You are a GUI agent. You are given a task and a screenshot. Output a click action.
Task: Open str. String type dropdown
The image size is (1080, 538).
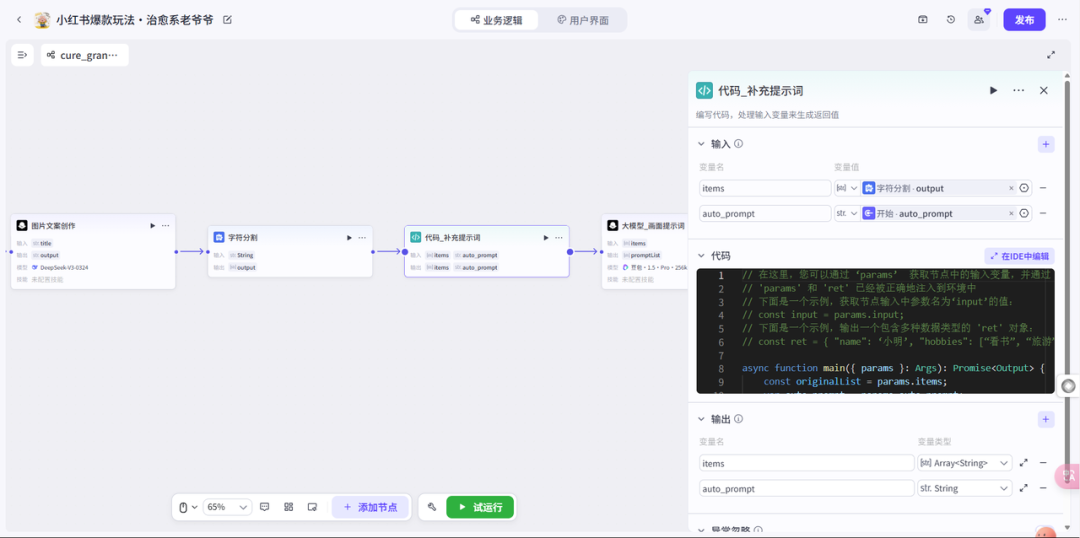pyautogui.click(x=964, y=488)
